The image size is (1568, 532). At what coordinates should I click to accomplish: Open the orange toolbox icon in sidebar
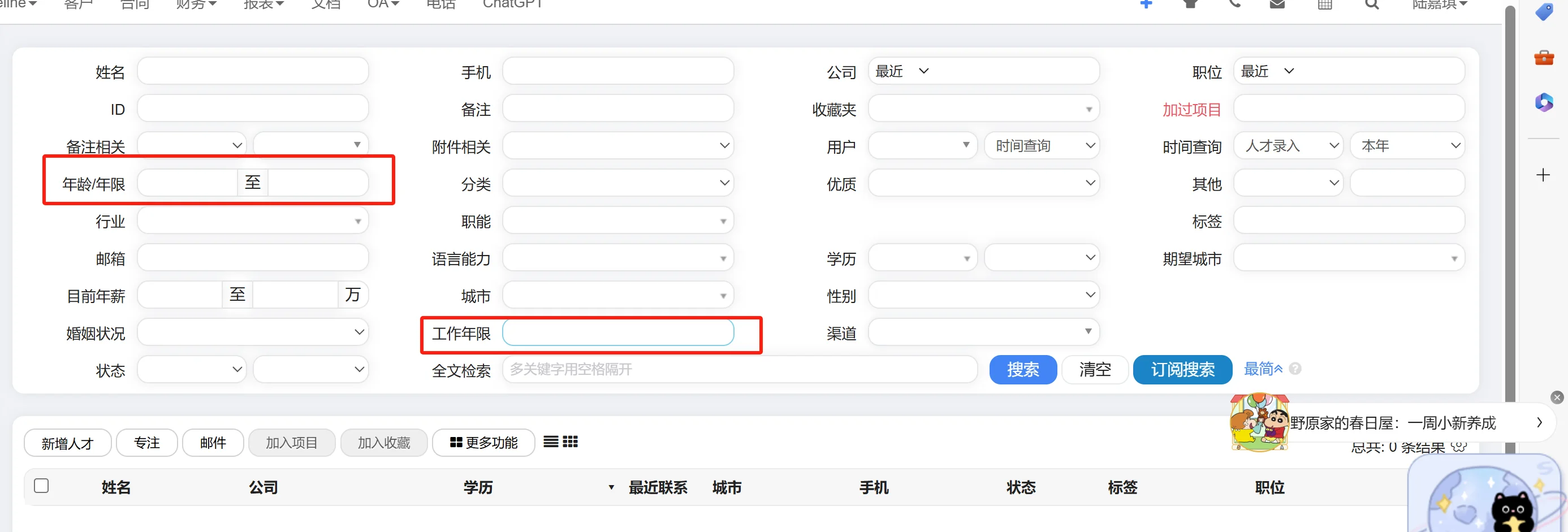point(1545,58)
